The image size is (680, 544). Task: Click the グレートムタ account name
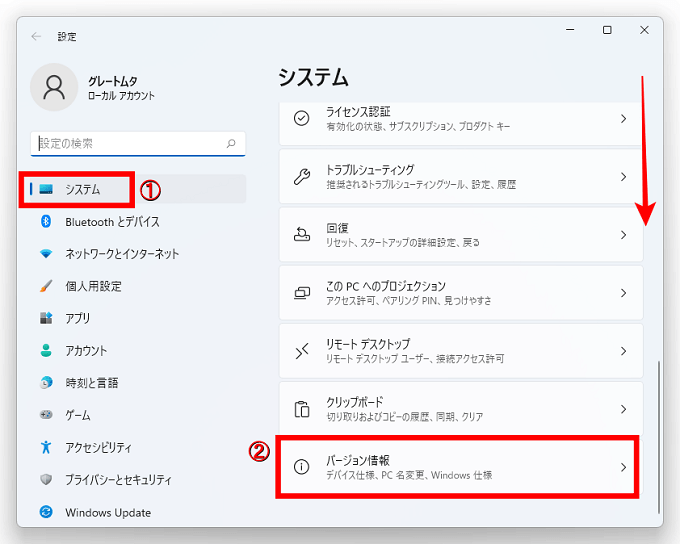(113, 81)
